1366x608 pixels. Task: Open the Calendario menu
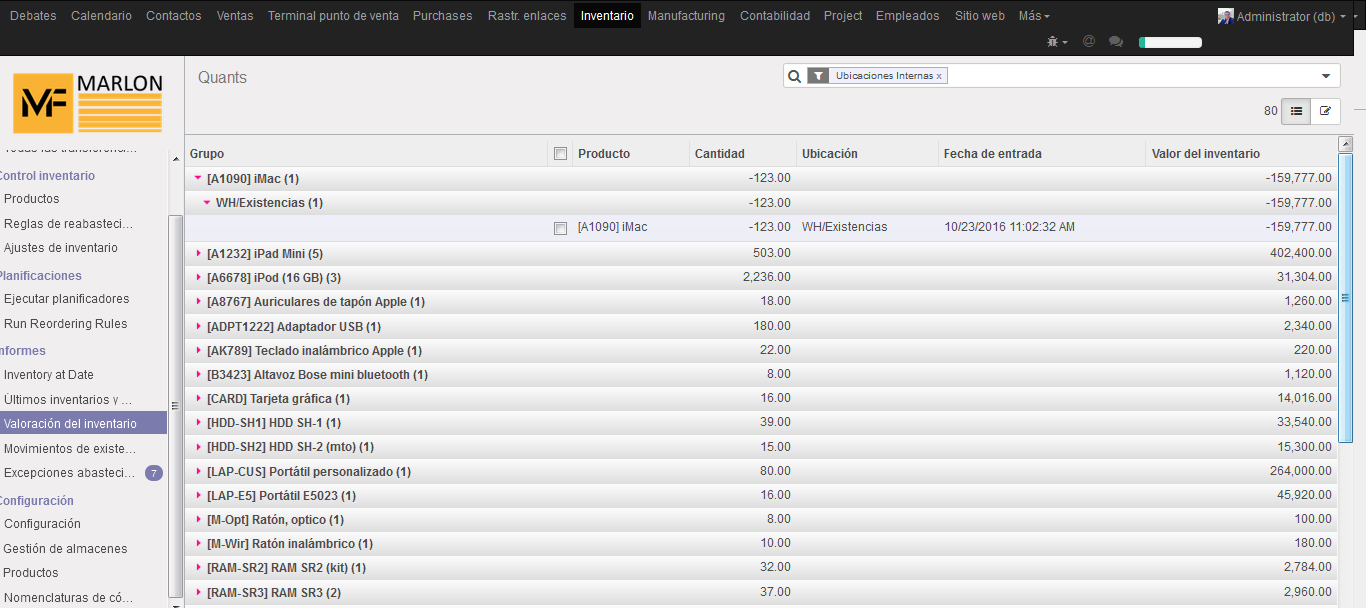[101, 16]
